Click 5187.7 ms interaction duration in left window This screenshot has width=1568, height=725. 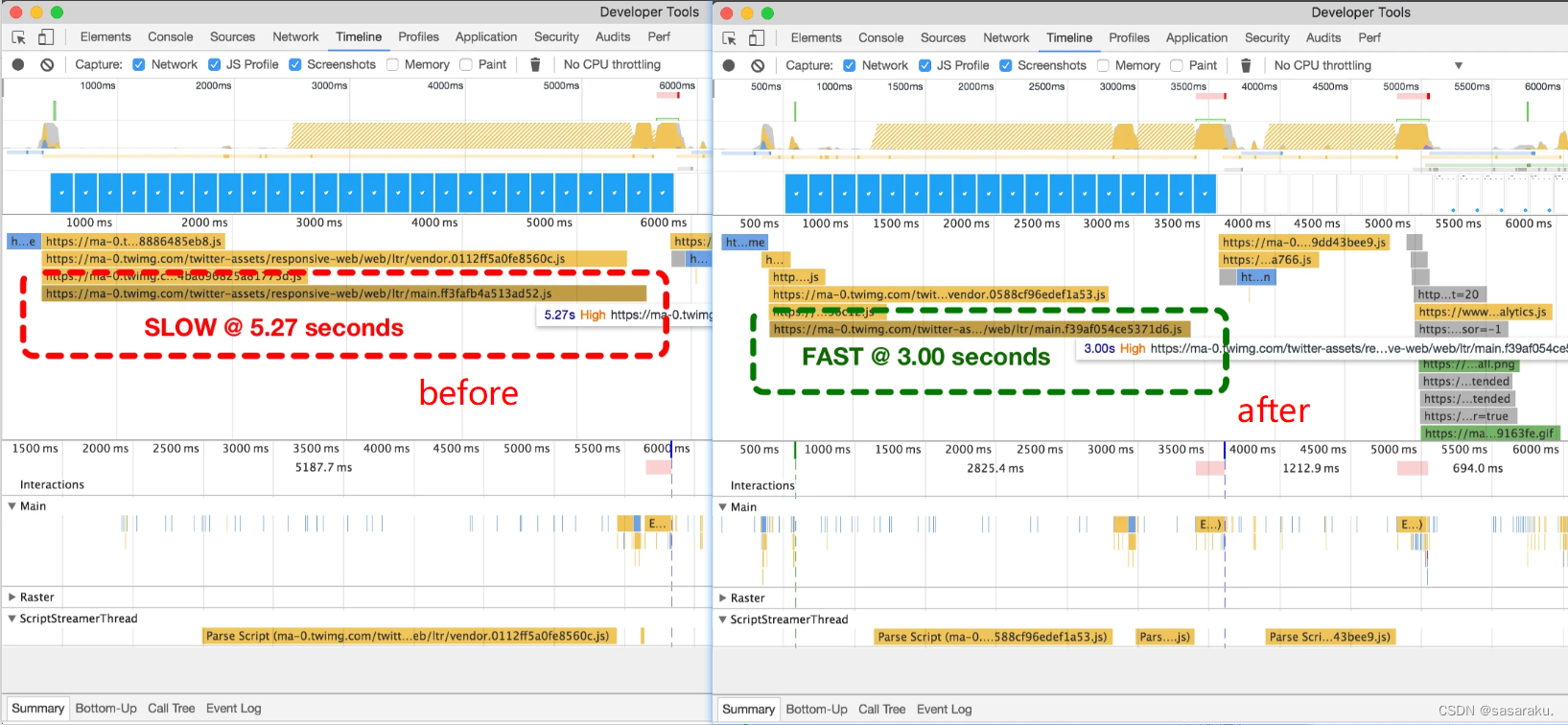tap(324, 467)
